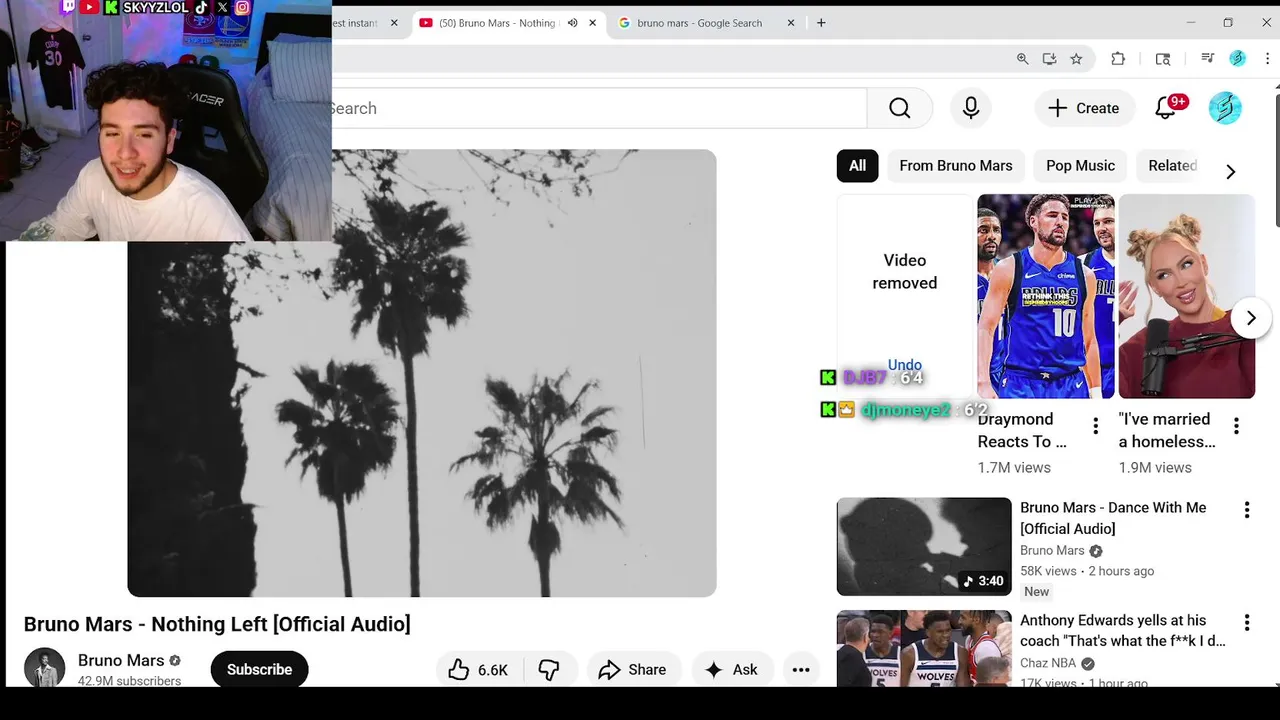Viewport: 1280px width, 720px height.
Task: Advance the Shorts shelf with next arrow
Action: 1250,318
